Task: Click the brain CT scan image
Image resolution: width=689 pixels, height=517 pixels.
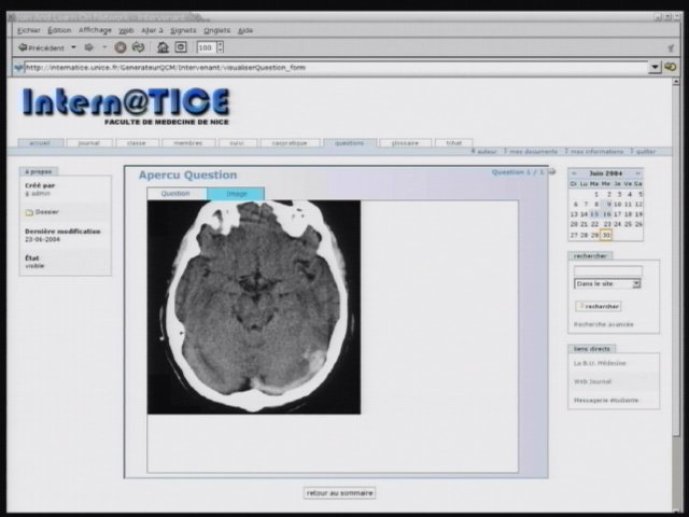Action: [254, 307]
